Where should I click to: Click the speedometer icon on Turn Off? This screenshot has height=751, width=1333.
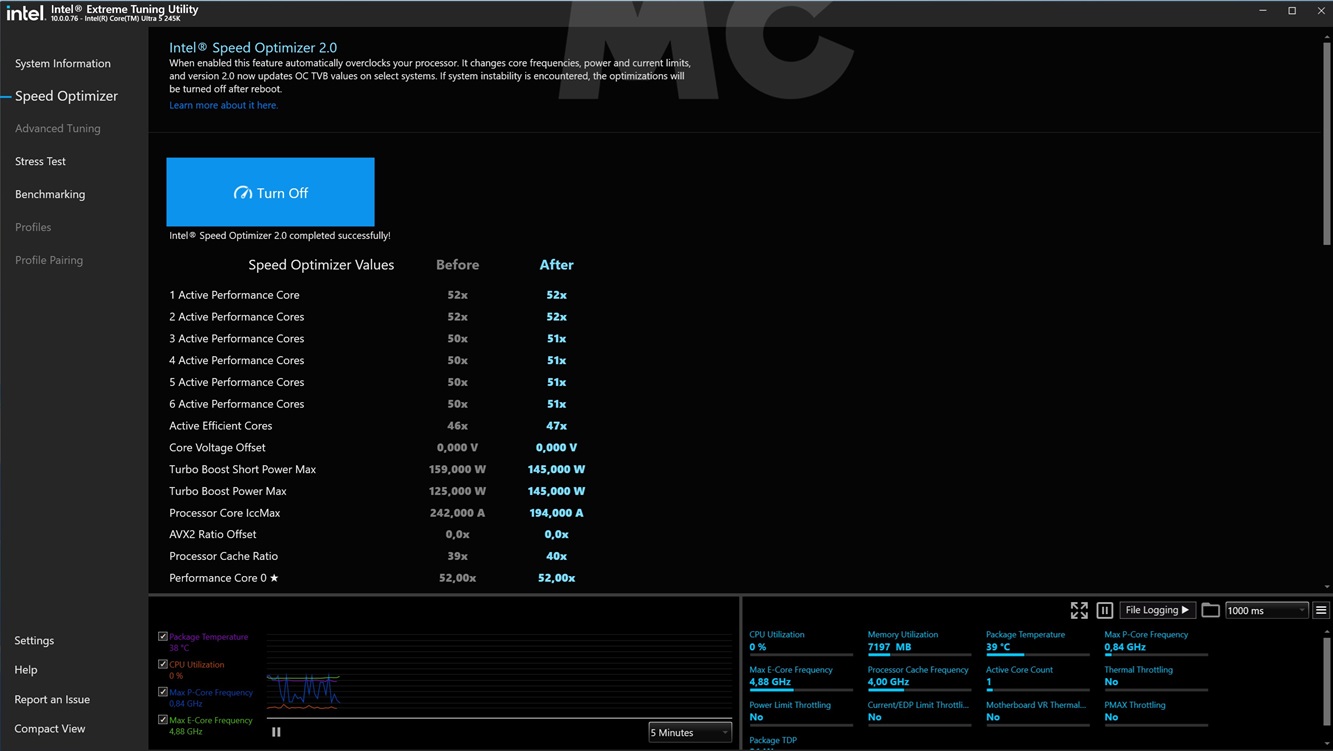242,193
